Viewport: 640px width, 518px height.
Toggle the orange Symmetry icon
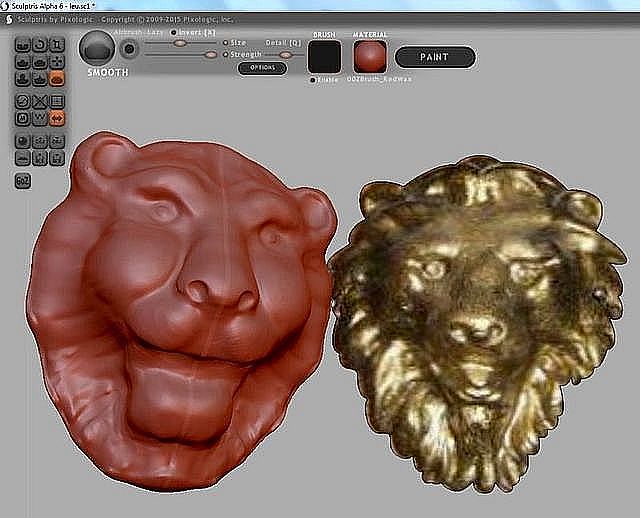pos(57,118)
